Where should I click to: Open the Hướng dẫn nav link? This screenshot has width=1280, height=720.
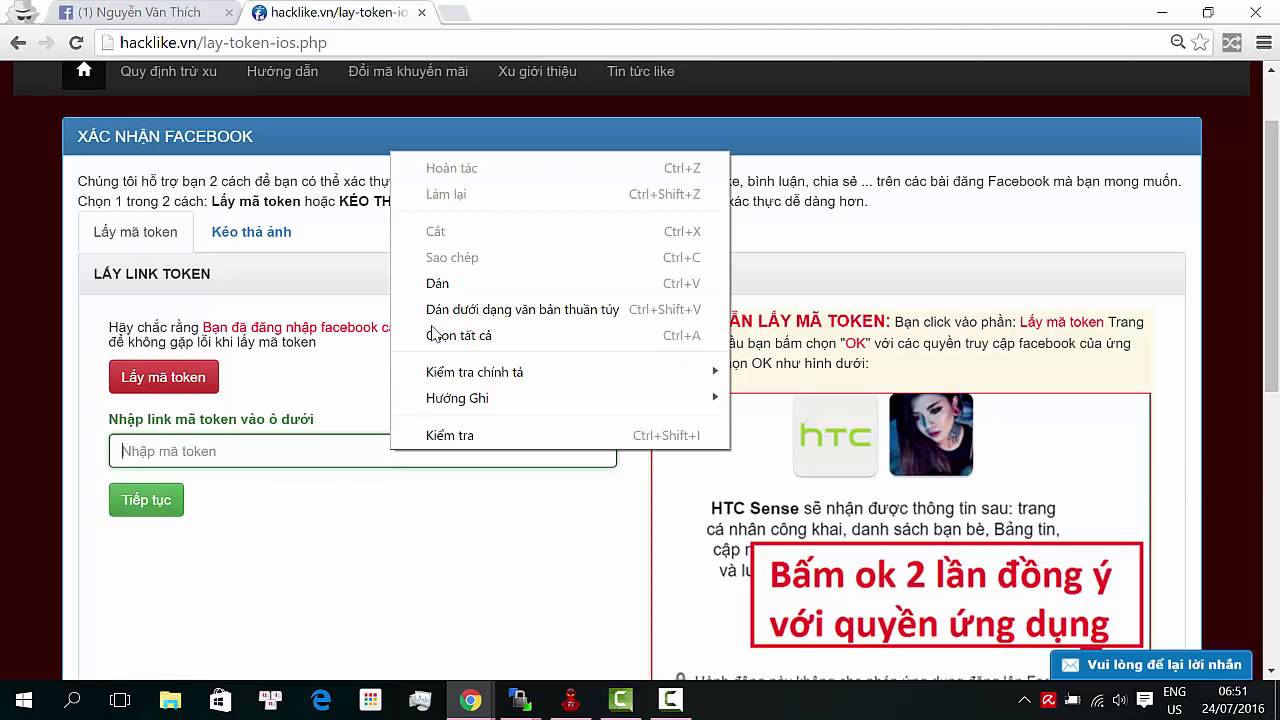(282, 71)
